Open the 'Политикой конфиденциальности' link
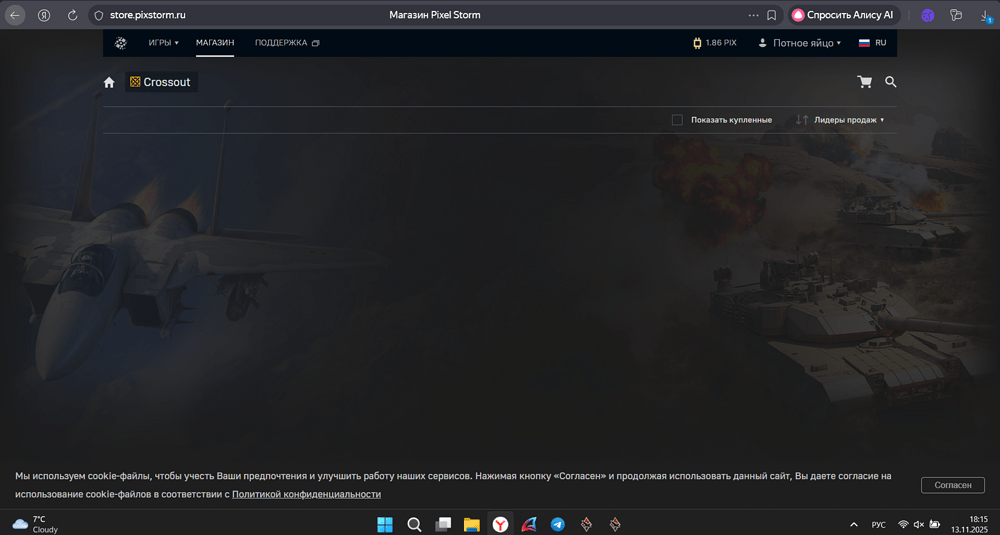The width and height of the screenshot is (1000, 535). click(306, 494)
